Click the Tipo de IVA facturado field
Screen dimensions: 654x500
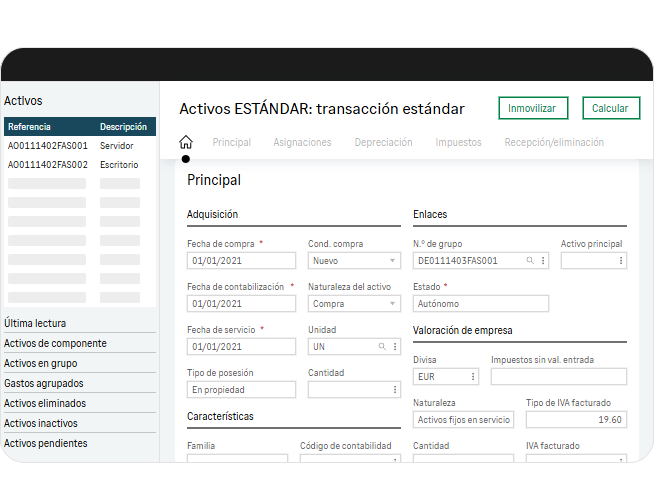coord(576,420)
